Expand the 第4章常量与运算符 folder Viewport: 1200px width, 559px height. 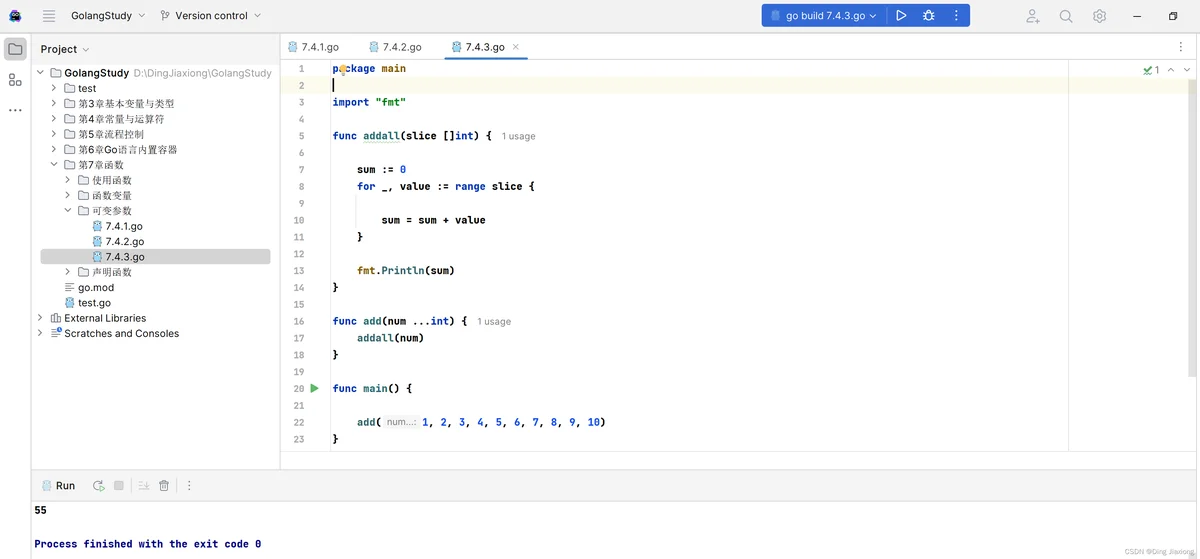pos(55,119)
